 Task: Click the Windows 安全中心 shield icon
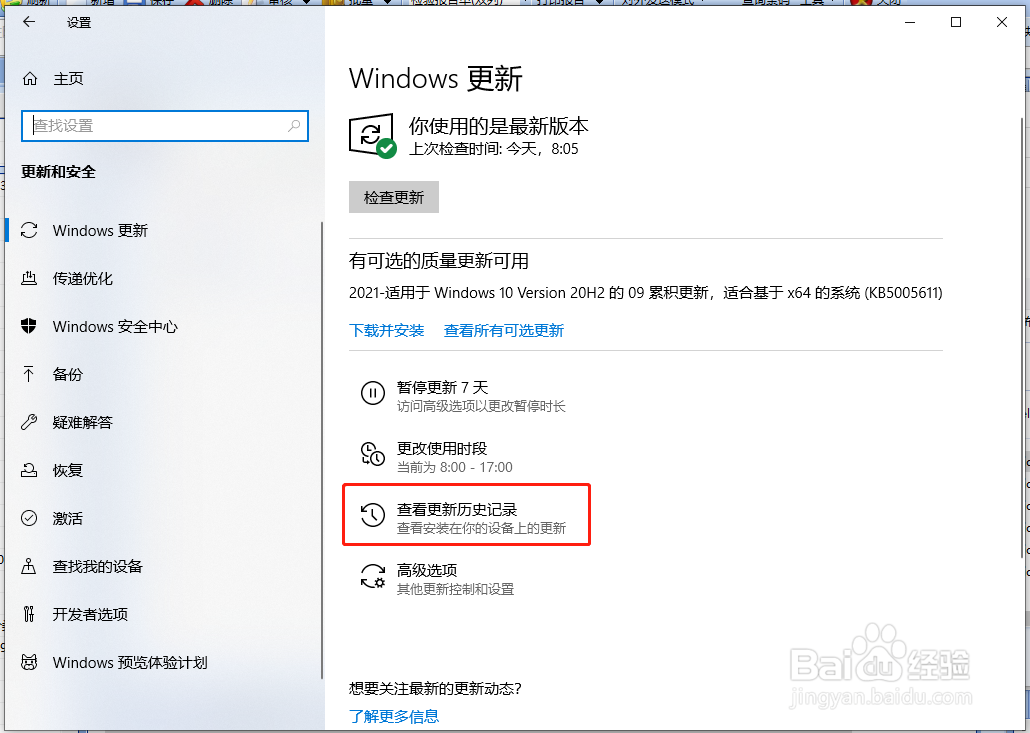point(29,326)
